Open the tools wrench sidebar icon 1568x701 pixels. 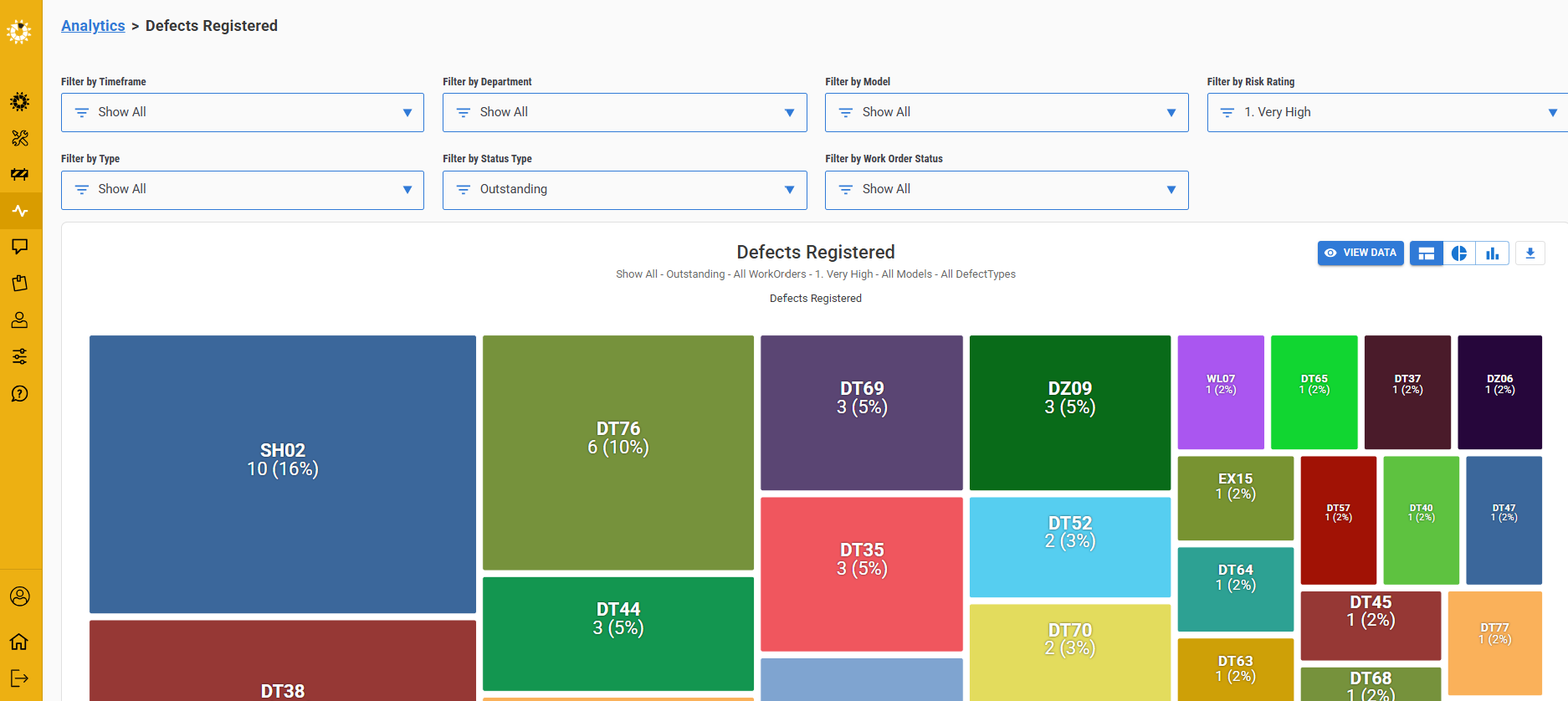20,138
